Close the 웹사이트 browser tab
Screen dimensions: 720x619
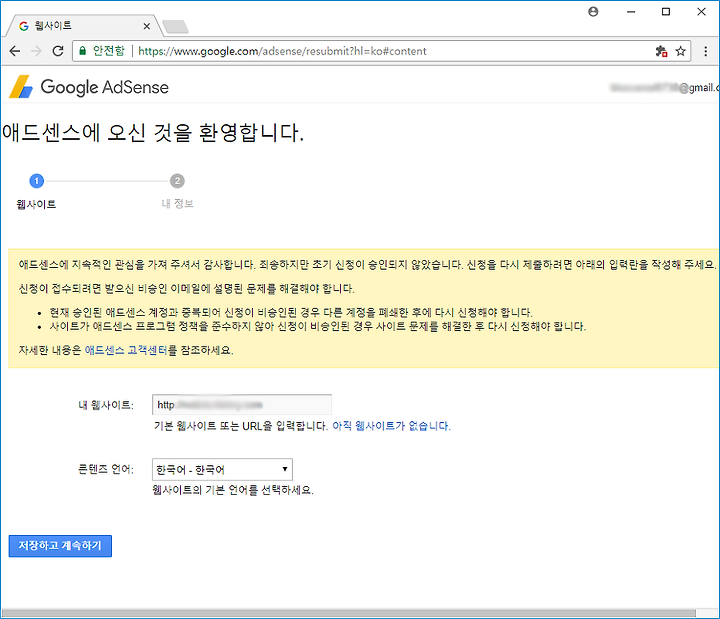(x=146, y=26)
